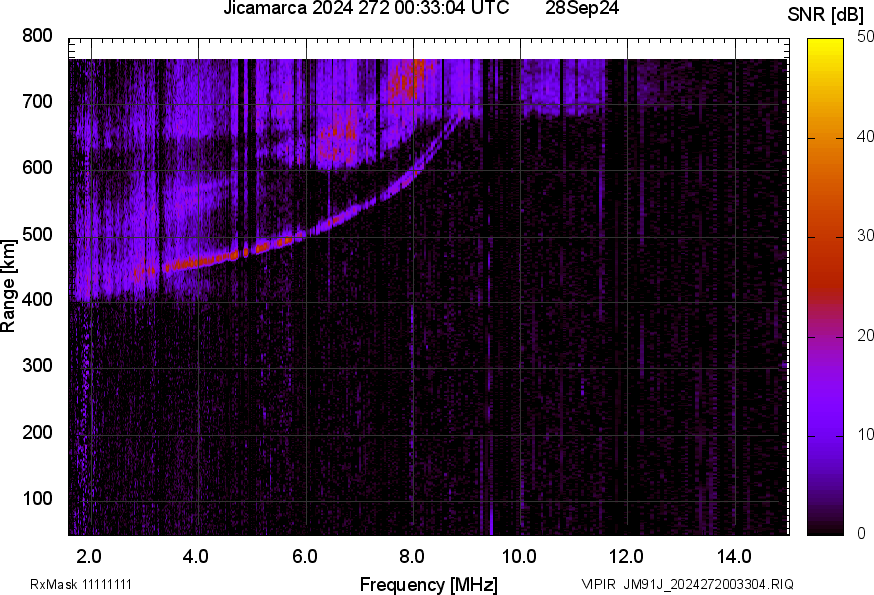Click the red echo patch near 8 MHz at top
Viewport: 874px width, 595px height.
click(x=406, y=78)
